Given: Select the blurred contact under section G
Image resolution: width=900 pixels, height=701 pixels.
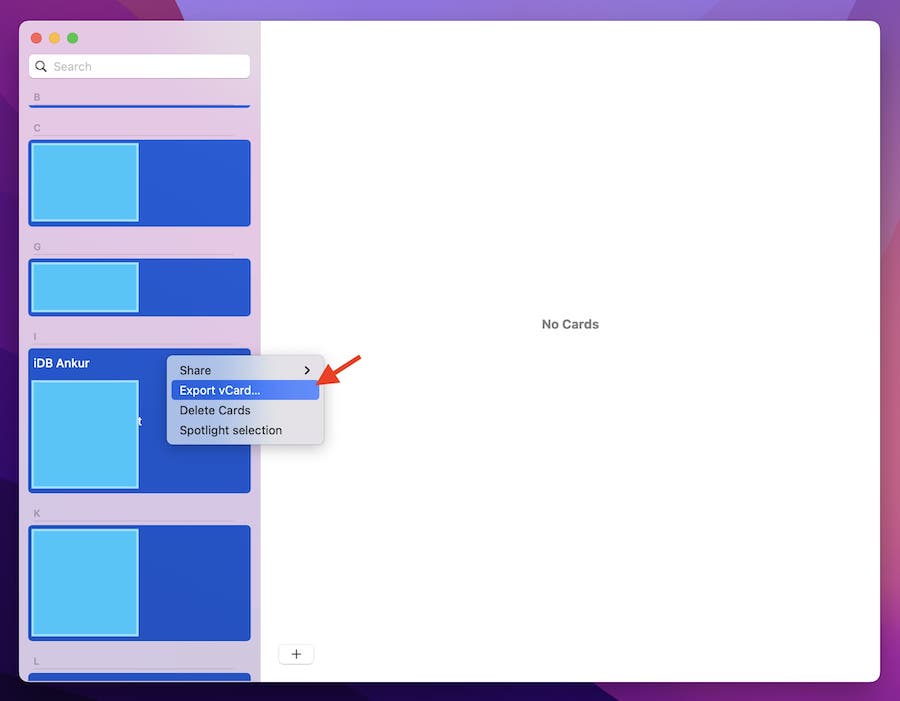Looking at the screenshot, I should coord(139,287).
